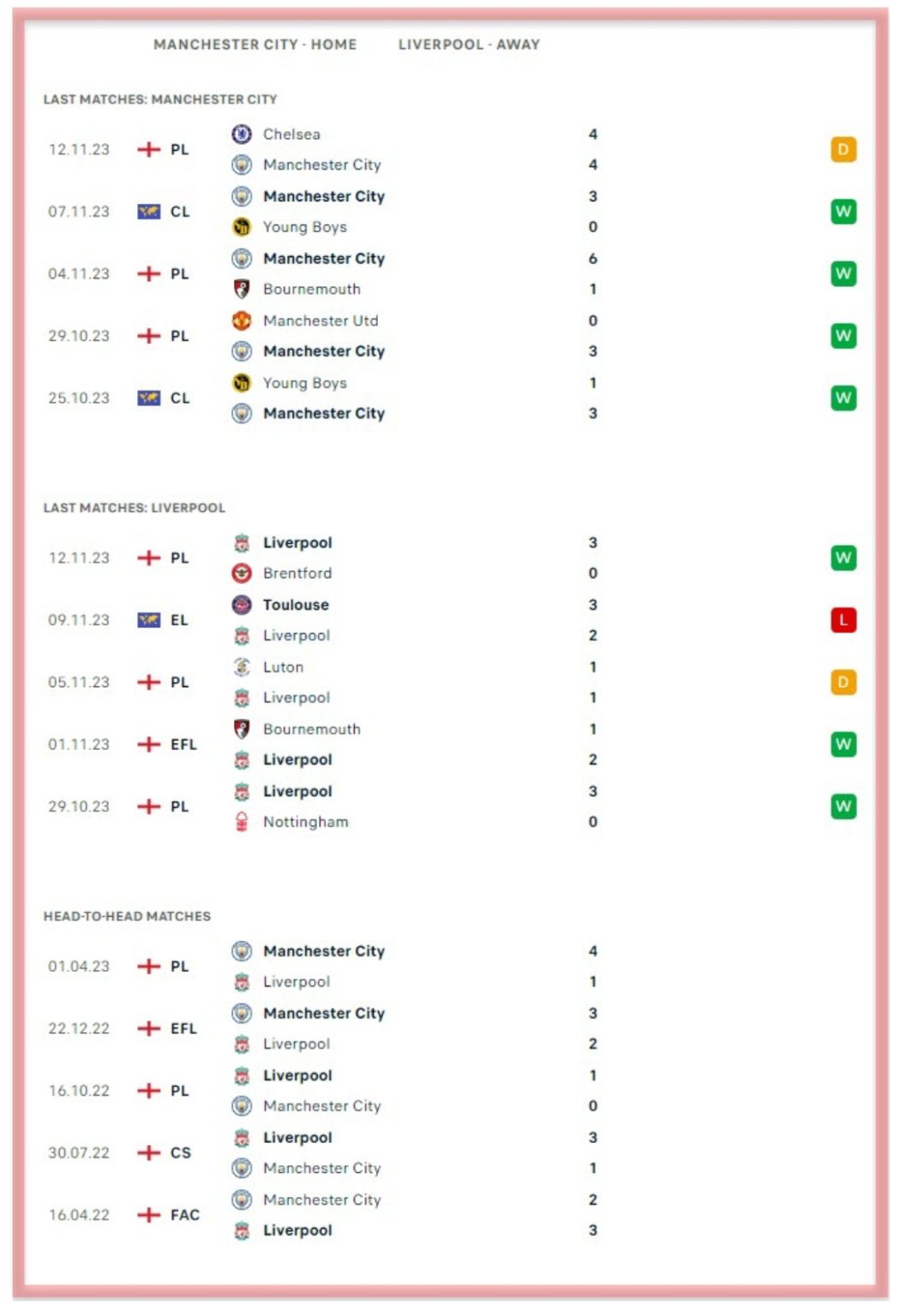Open the Toulouse team link
This screenshot has height=1316, width=899.
click(x=296, y=605)
